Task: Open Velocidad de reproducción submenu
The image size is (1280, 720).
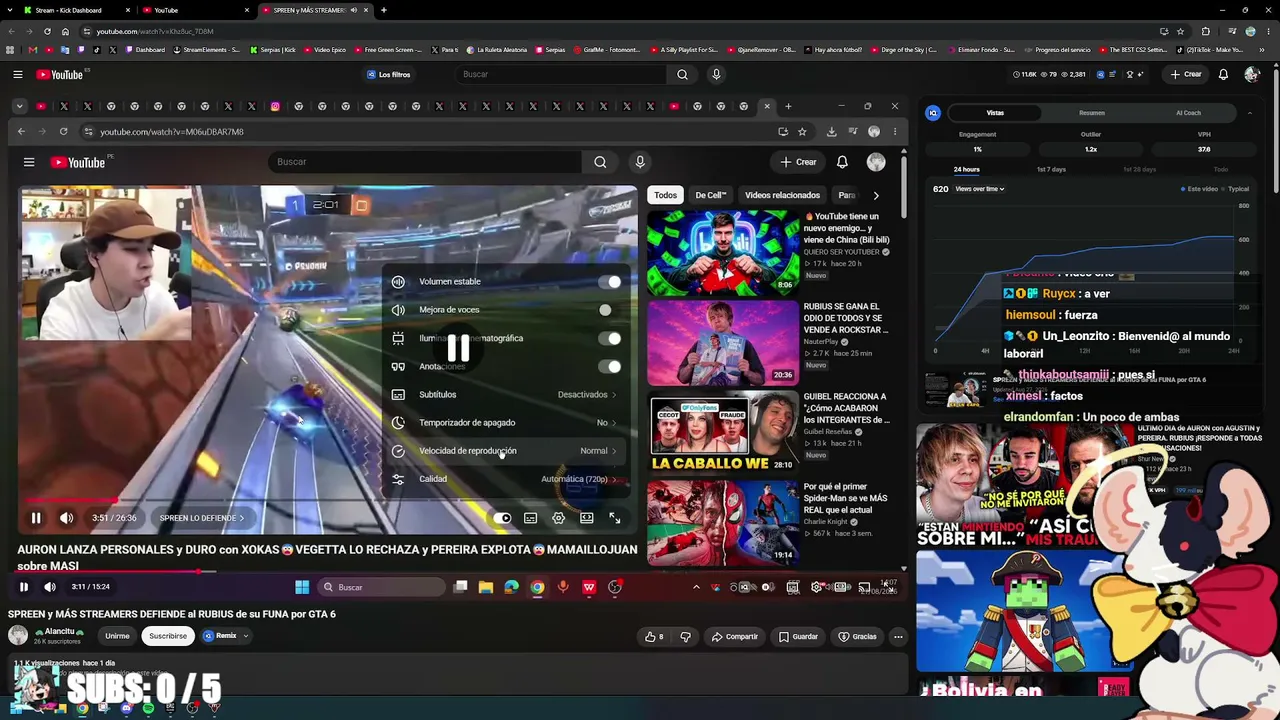Action: [x=506, y=451]
